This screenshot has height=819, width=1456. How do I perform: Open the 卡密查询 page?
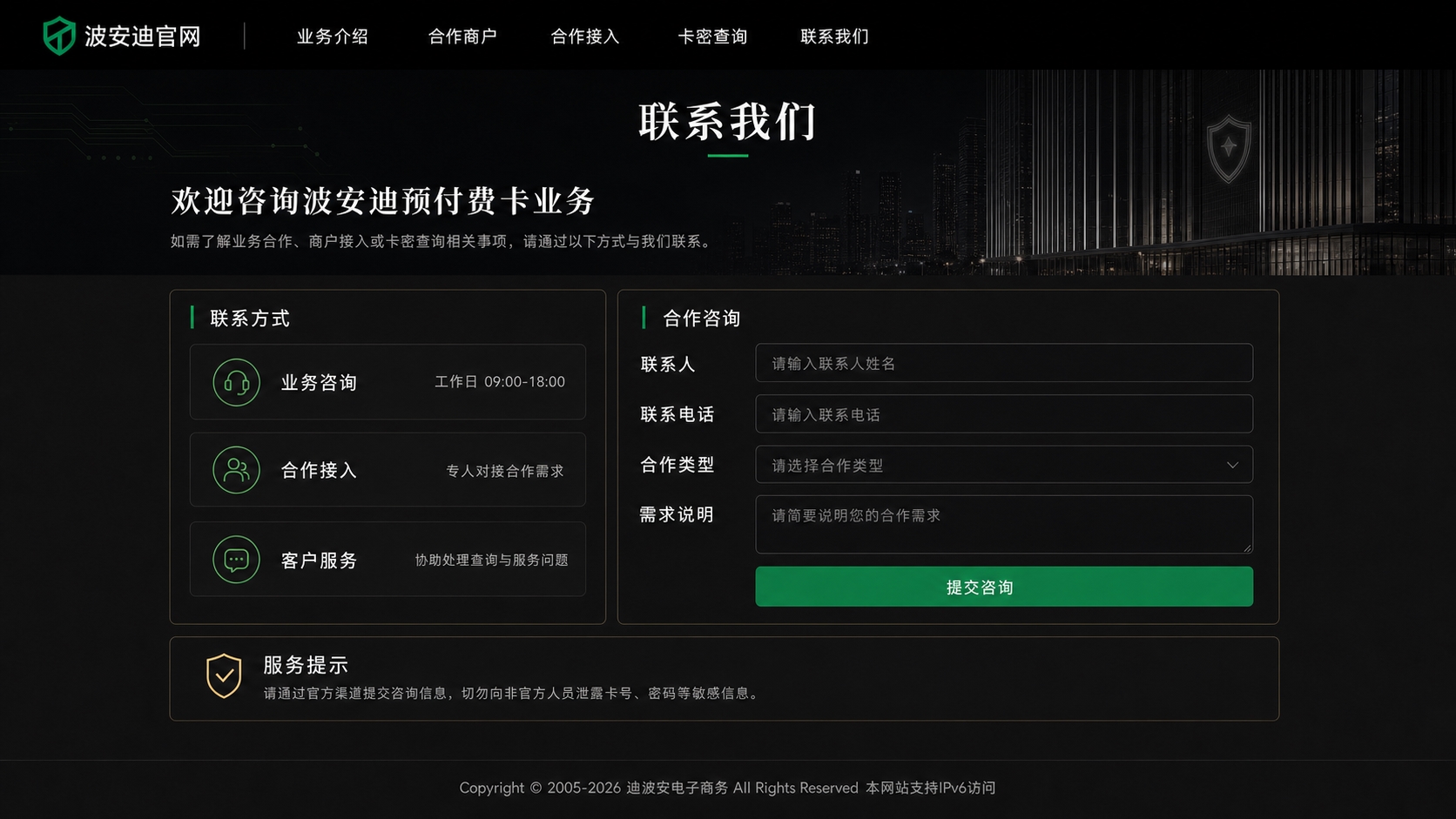pyautogui.click(x=712, y=37)
